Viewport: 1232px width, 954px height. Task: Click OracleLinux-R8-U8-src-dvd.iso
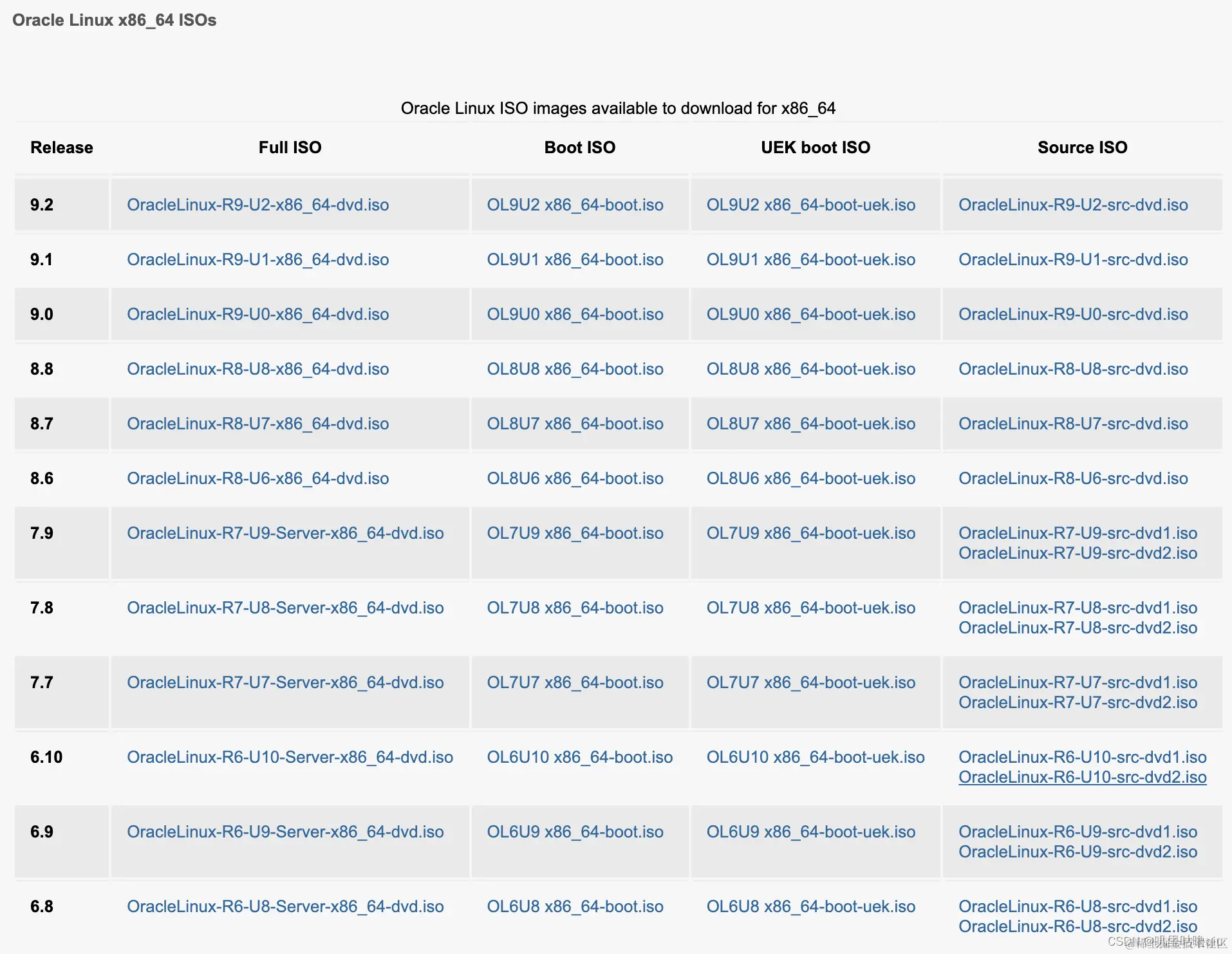(x=1073, y=369)
